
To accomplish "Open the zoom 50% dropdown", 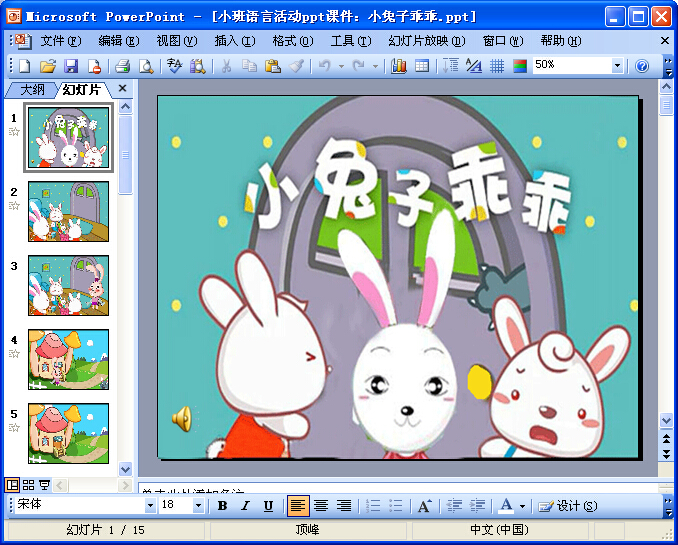I will 617,66.
